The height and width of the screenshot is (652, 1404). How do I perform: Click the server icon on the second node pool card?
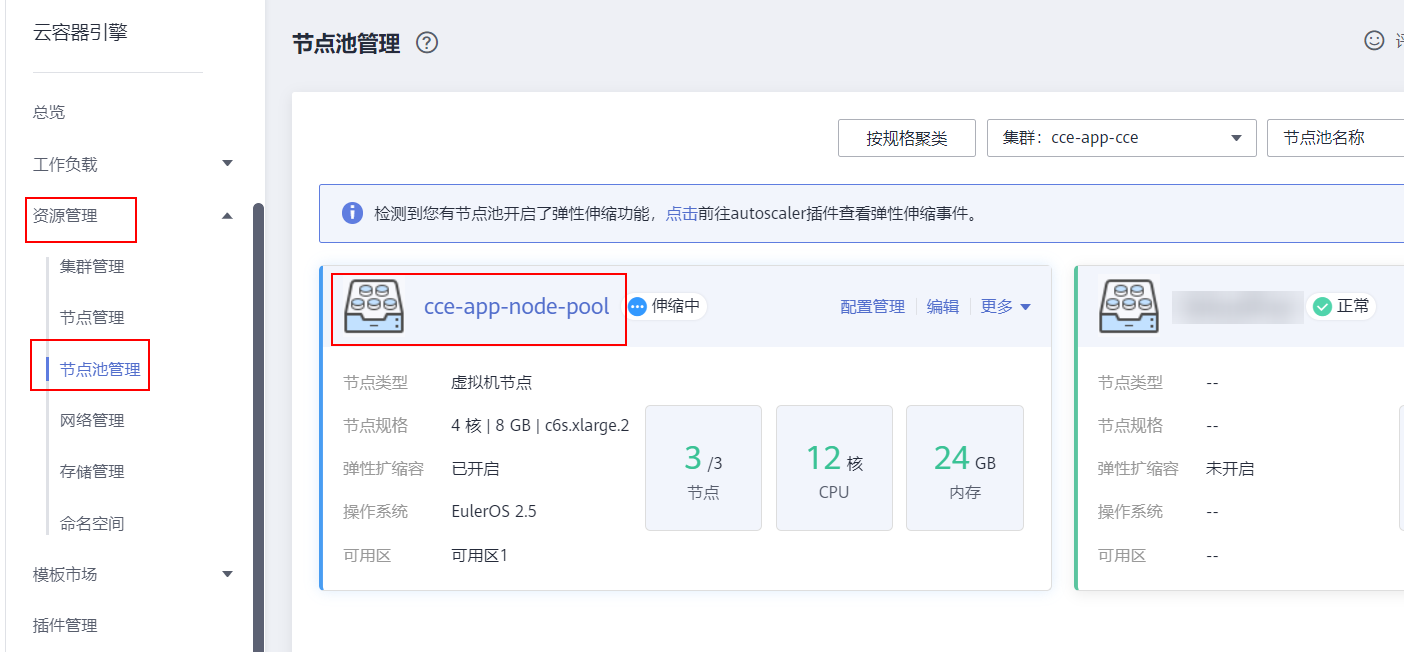[x=1128, y=306]
